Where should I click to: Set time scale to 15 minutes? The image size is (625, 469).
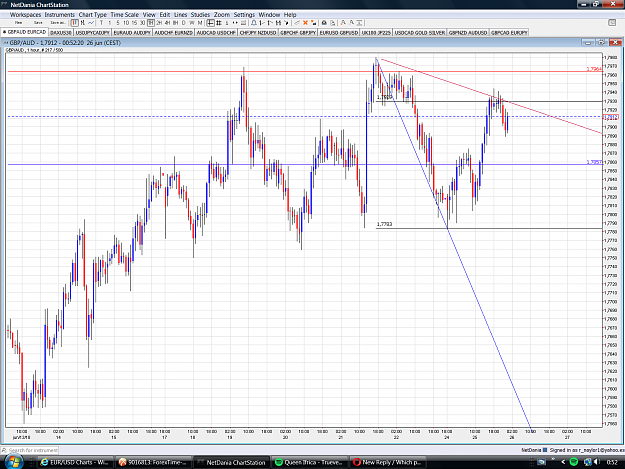pos(134,23)
